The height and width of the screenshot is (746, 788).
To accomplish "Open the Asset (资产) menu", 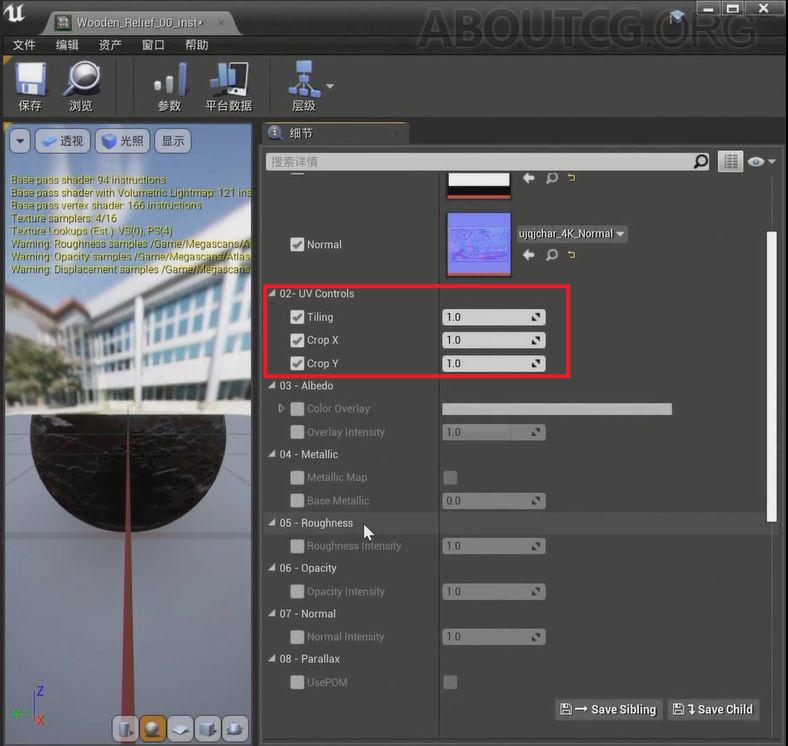I will pyautogui.click(x=110, y=45).
